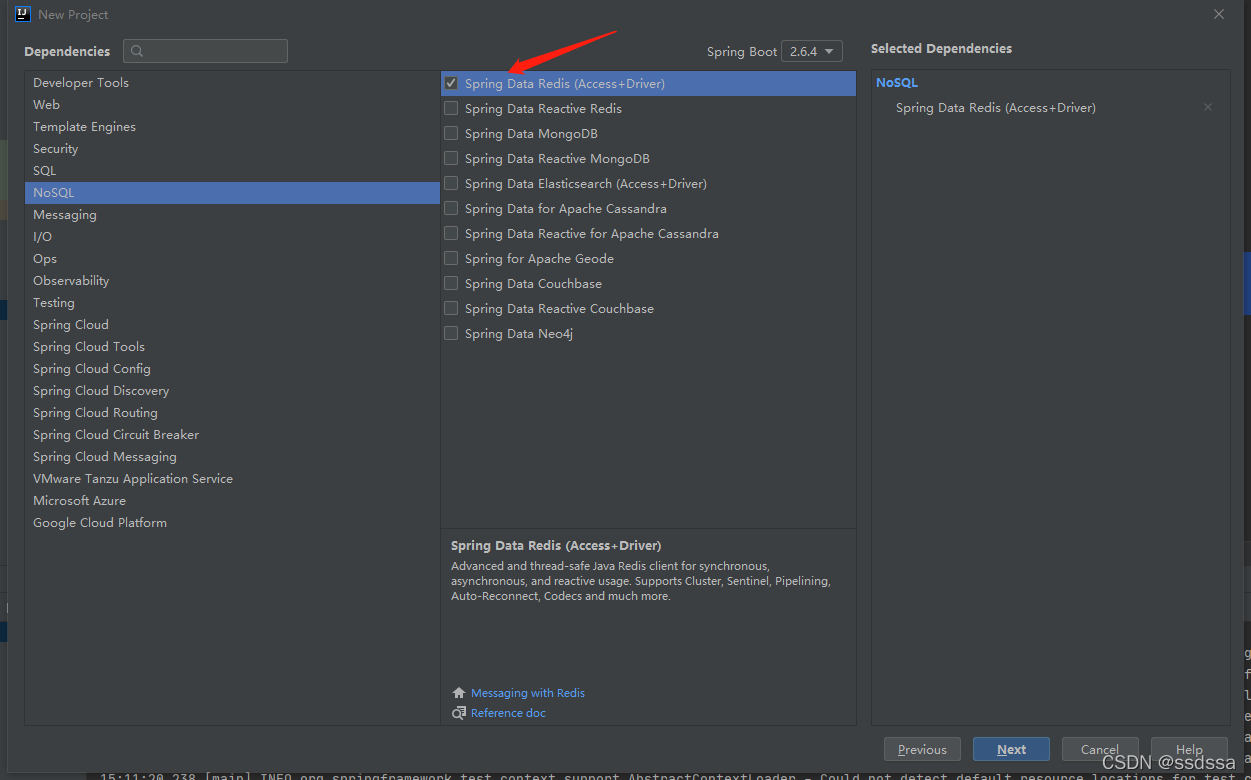The width and height of the screenshot is (1251, 780).
Task: Check Spring Data Reactive Redis checkbox
Action: [451, 109]
